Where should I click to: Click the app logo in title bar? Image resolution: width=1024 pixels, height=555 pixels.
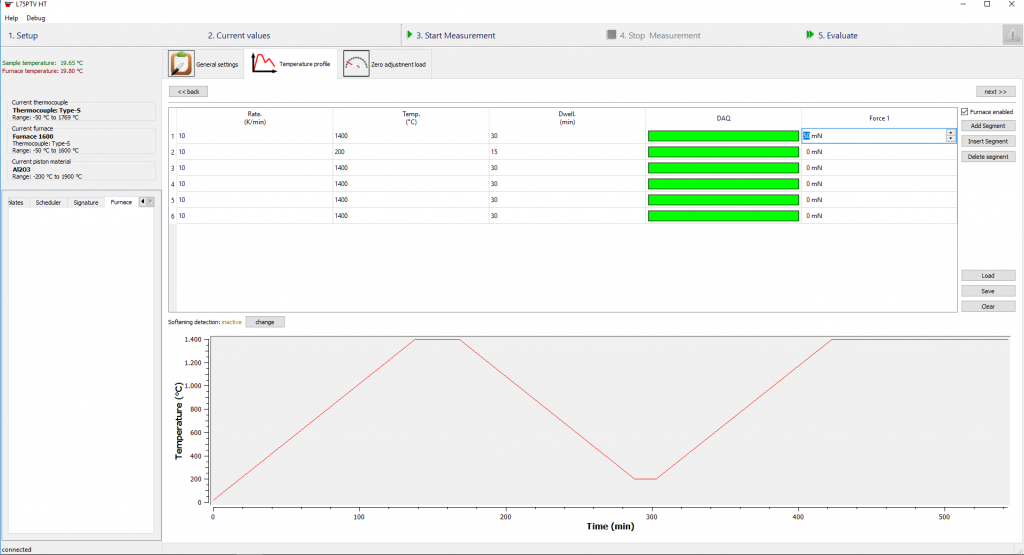[x=8, y=5]
